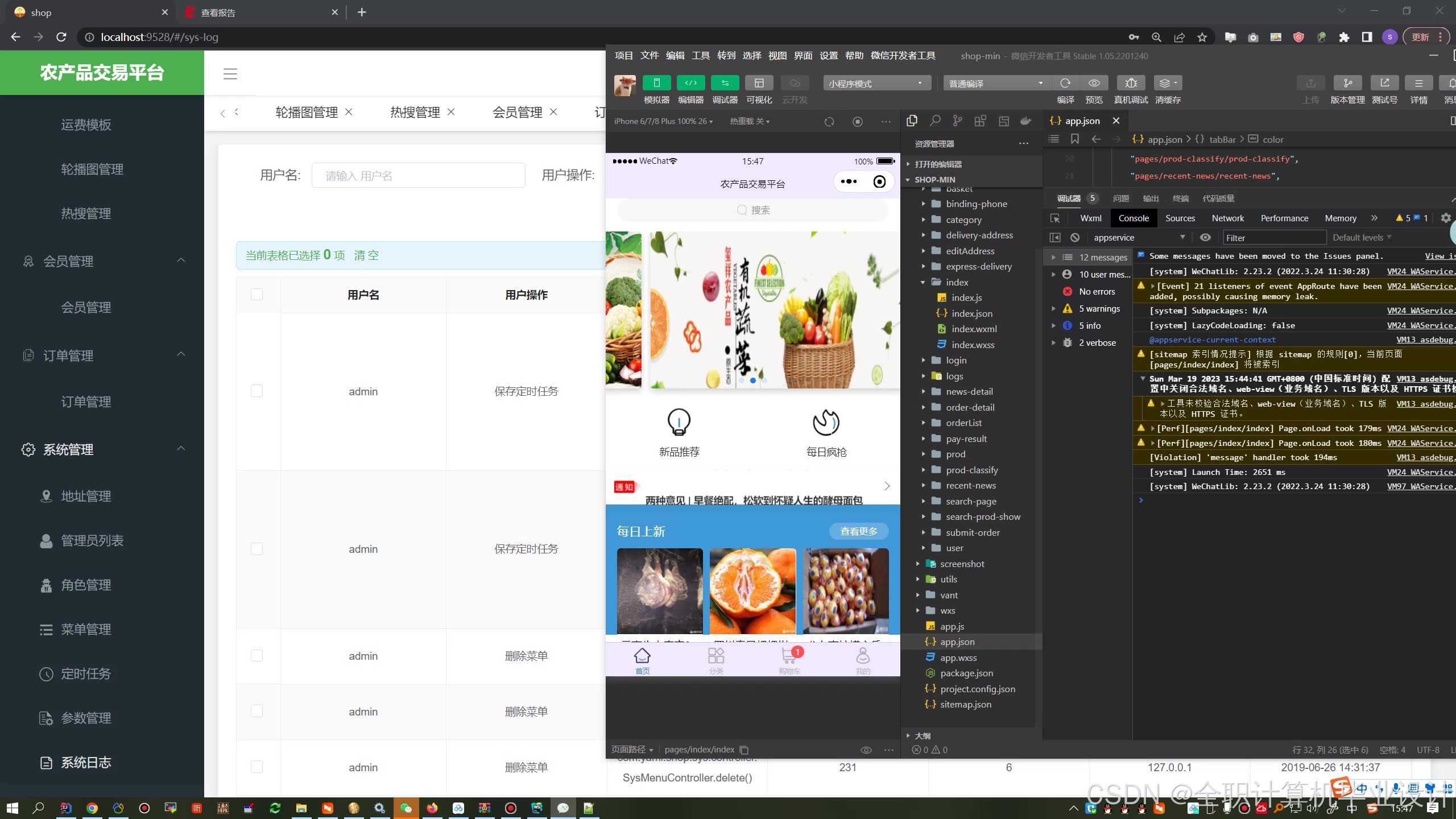
Task: Click the debugger (调试器) toolbar icon
Action: 725,83
